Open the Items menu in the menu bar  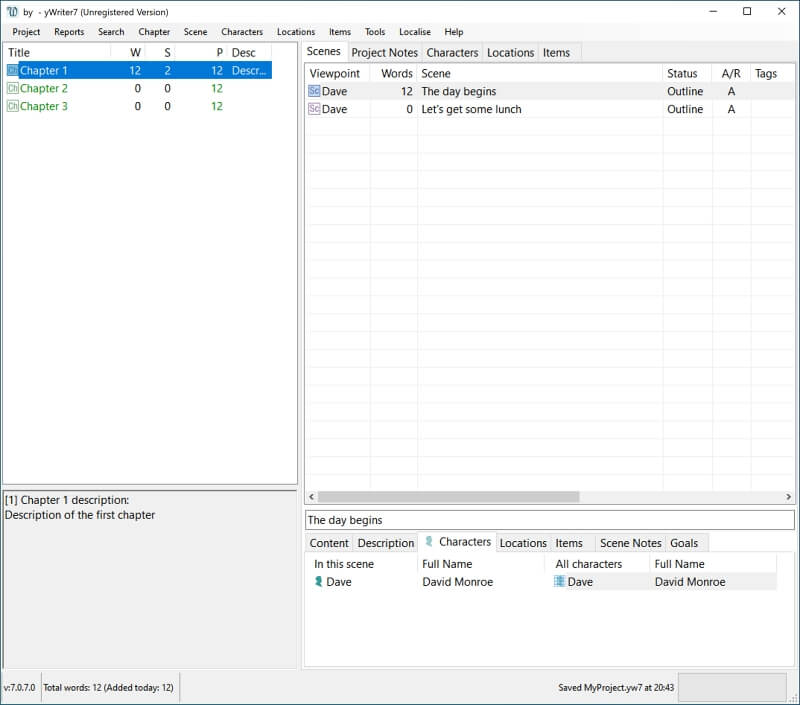[x=340, y=32]
